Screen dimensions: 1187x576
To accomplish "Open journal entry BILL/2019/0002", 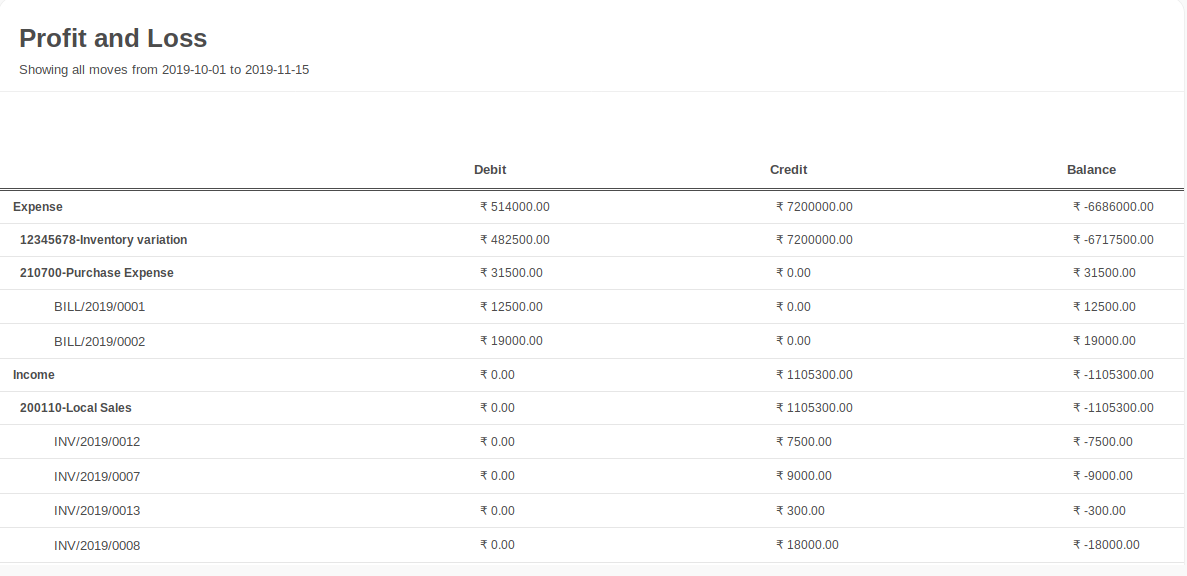I will (x=99, y=342).
